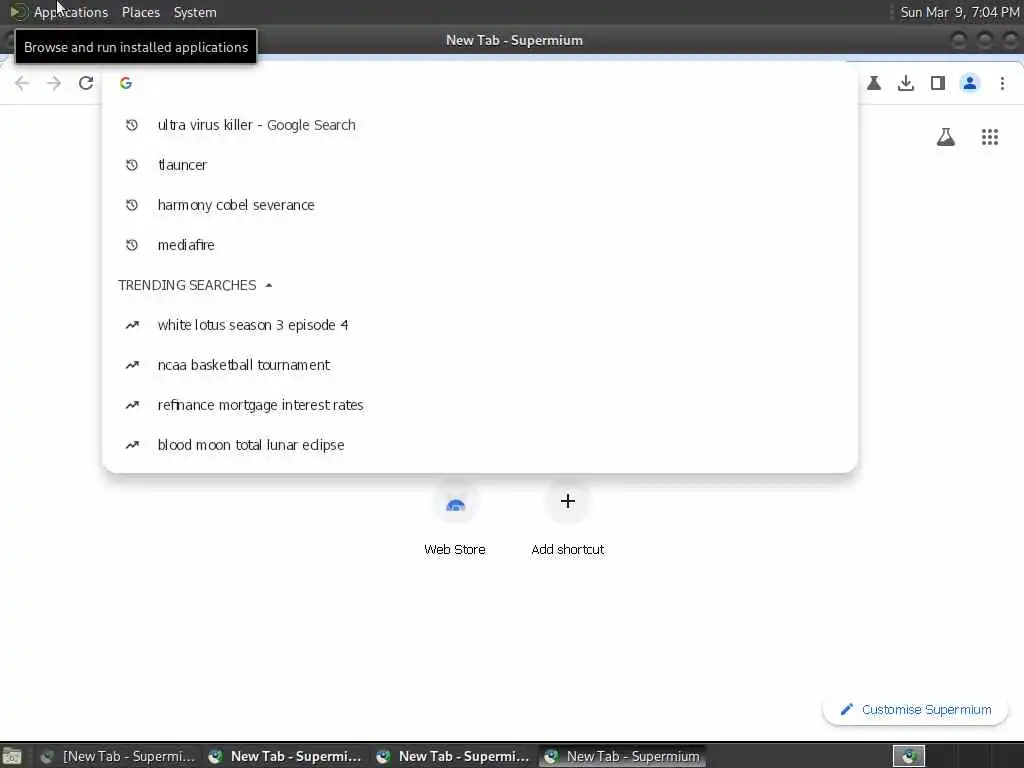Click the browser forward arrow
This screenshot has width=1024, height=768.
[x=54, y=83]
